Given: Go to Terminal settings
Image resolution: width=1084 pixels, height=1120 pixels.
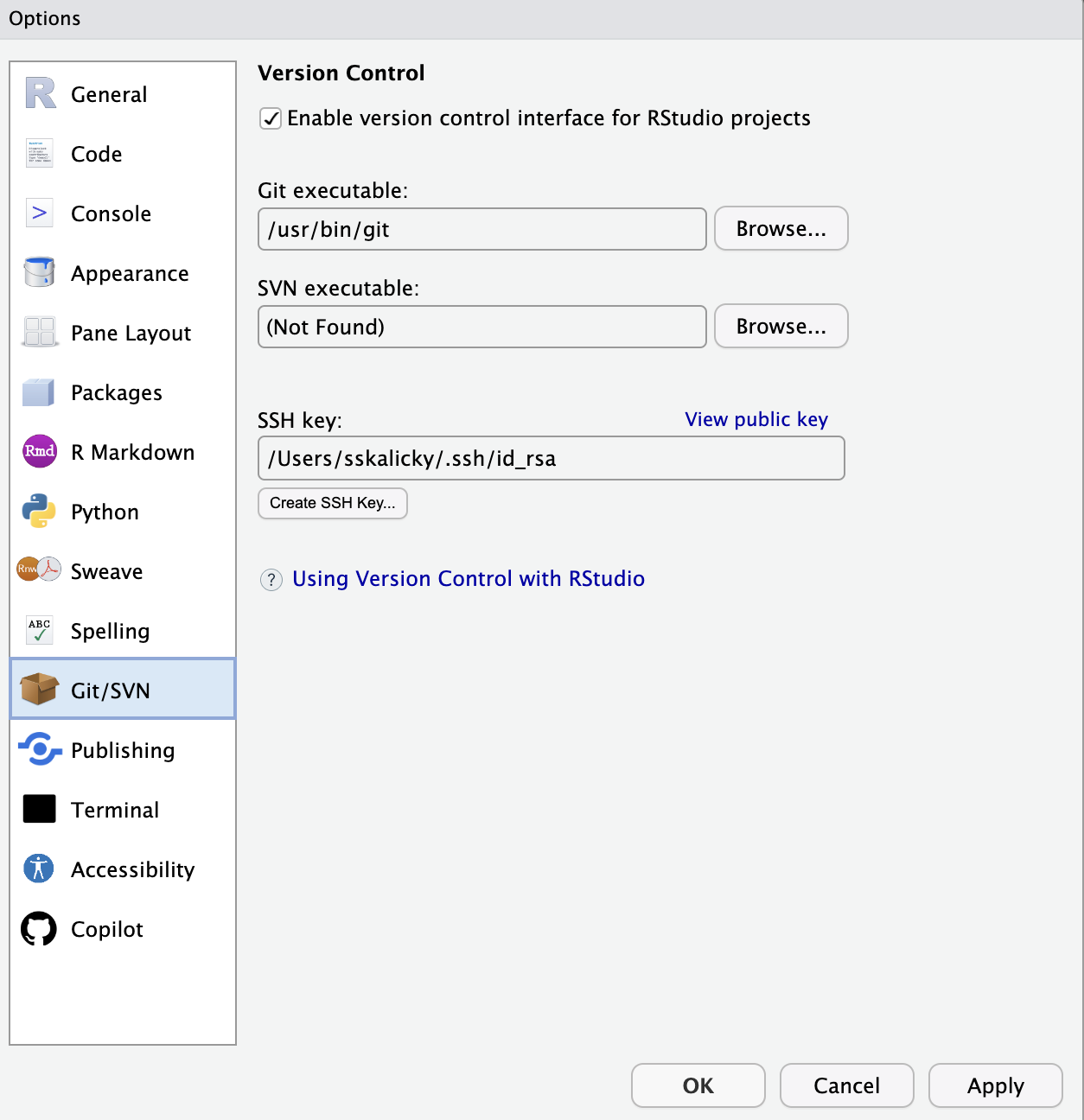Looking at the screenshot, I should [115, 810].
